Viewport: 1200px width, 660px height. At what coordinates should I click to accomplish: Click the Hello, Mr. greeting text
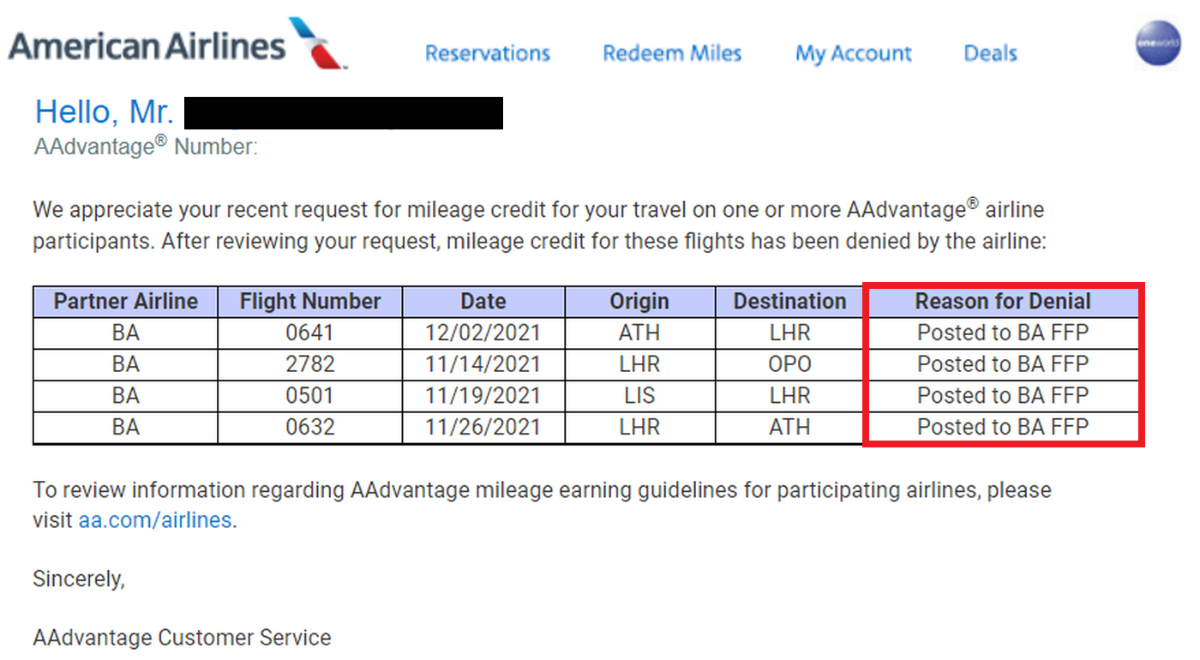105,112
